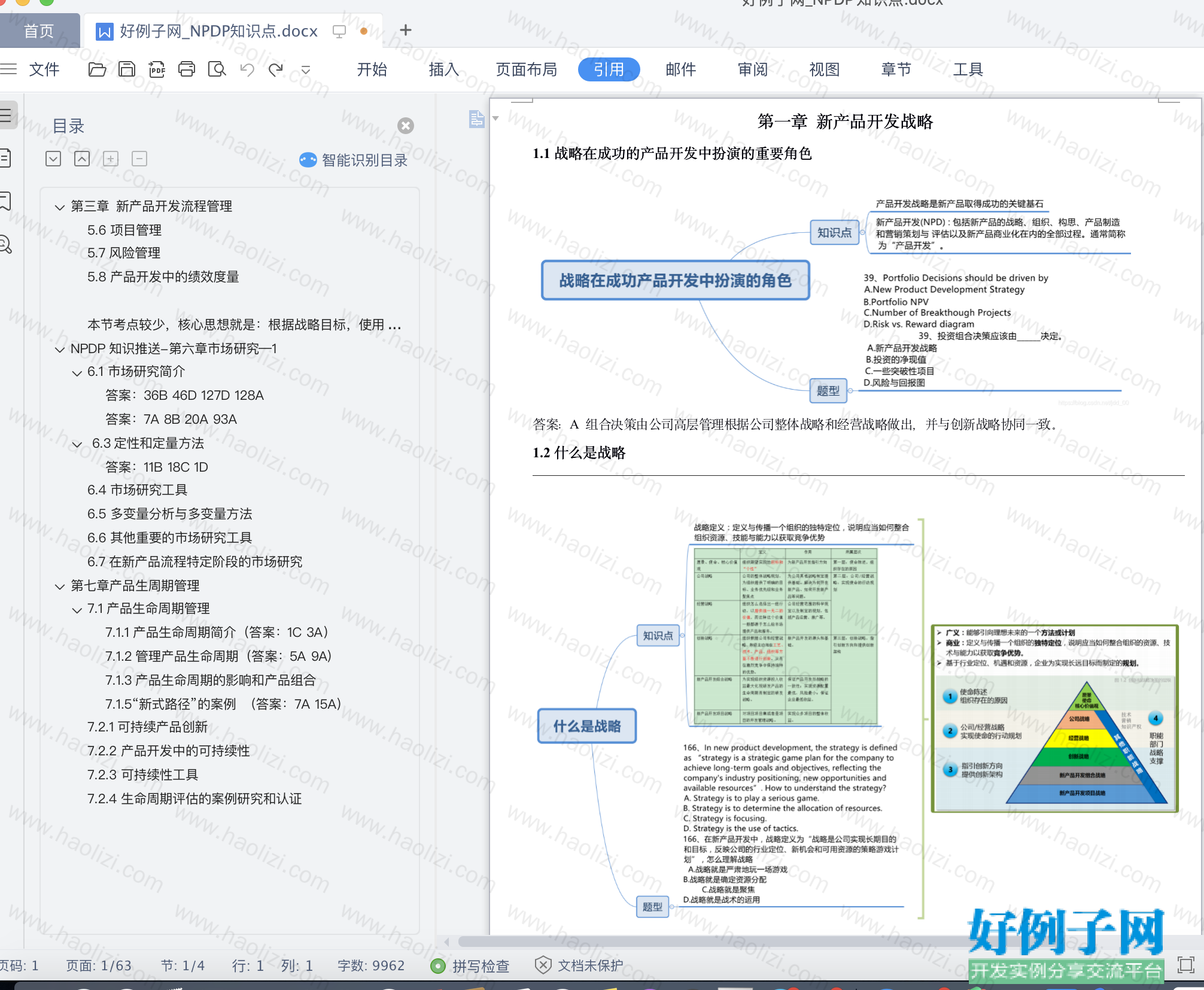Toggle 拼写检查 in status bar

tap(470, 965)
